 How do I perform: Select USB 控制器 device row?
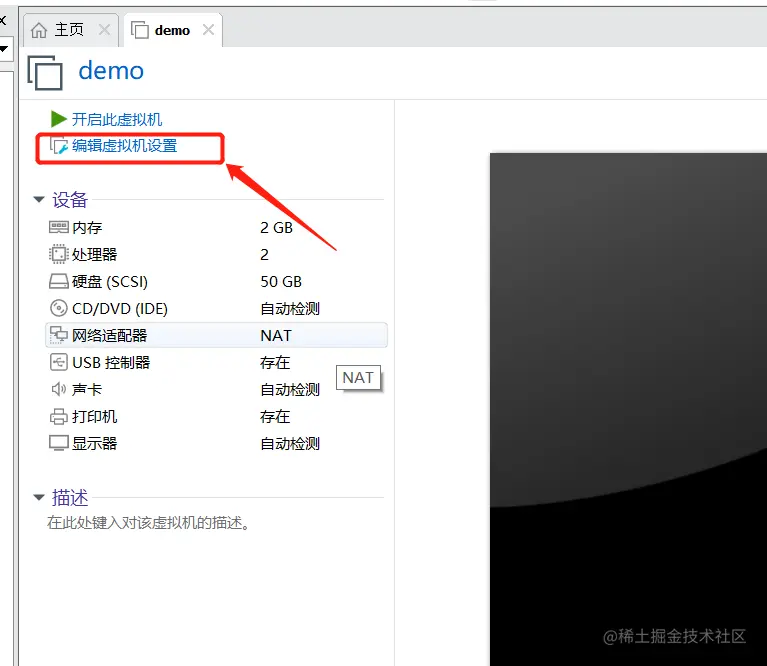tap(216, 362)
